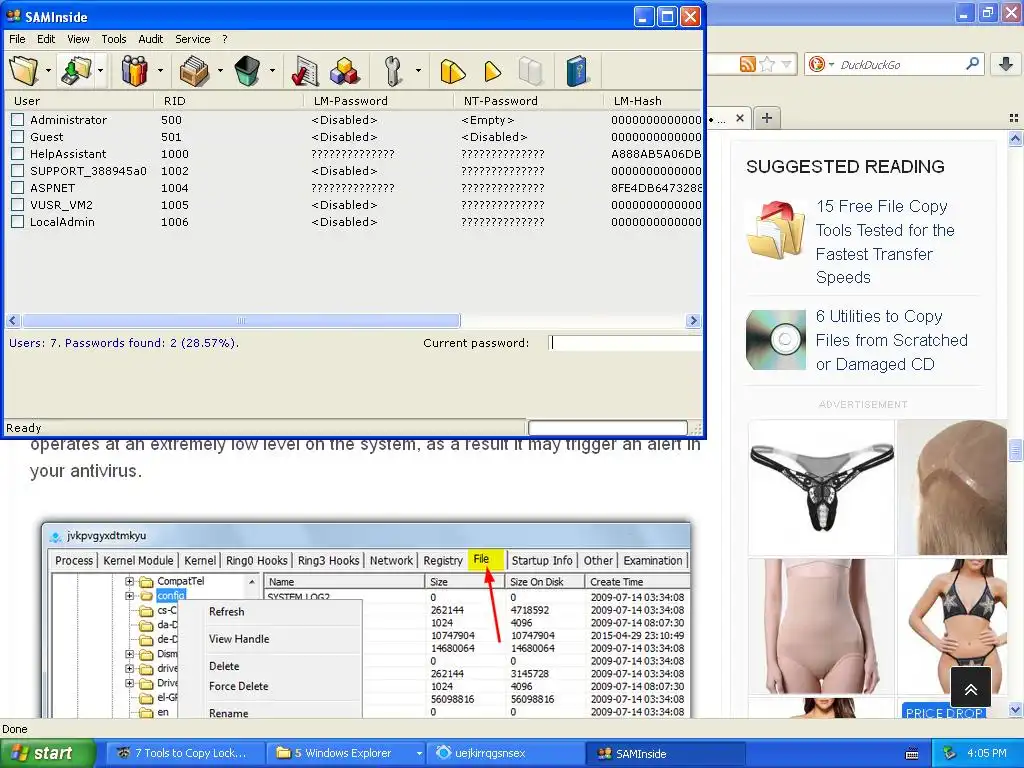Toggle the ASPNET user checkbox
The width and height of the screenshot is (1024, 768).
pos(18,187)
